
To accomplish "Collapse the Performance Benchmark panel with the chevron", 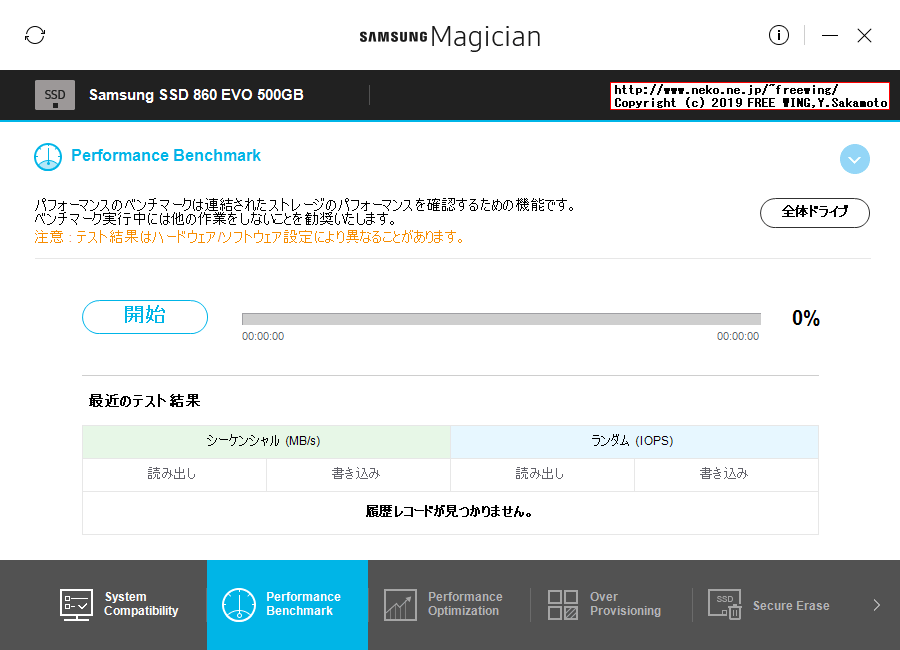I will point(854,158).
